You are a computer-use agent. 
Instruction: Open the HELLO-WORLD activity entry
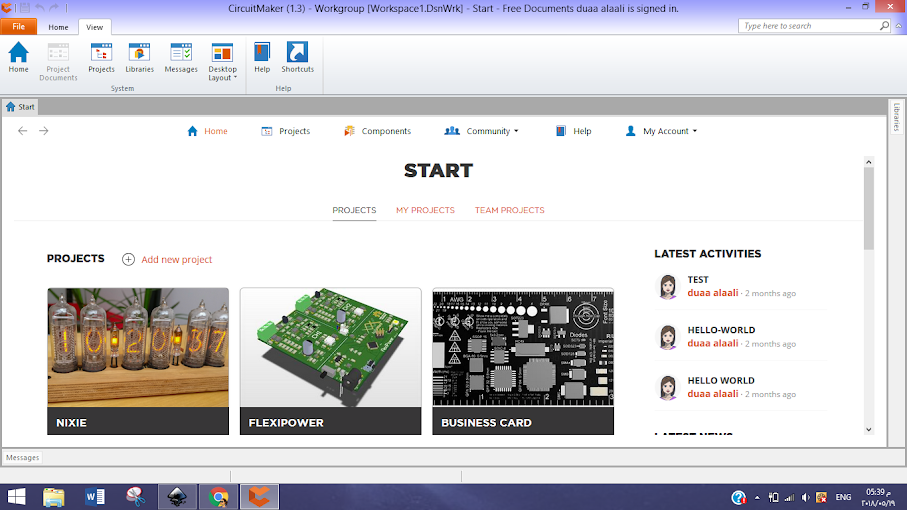[x=721, y=330]
